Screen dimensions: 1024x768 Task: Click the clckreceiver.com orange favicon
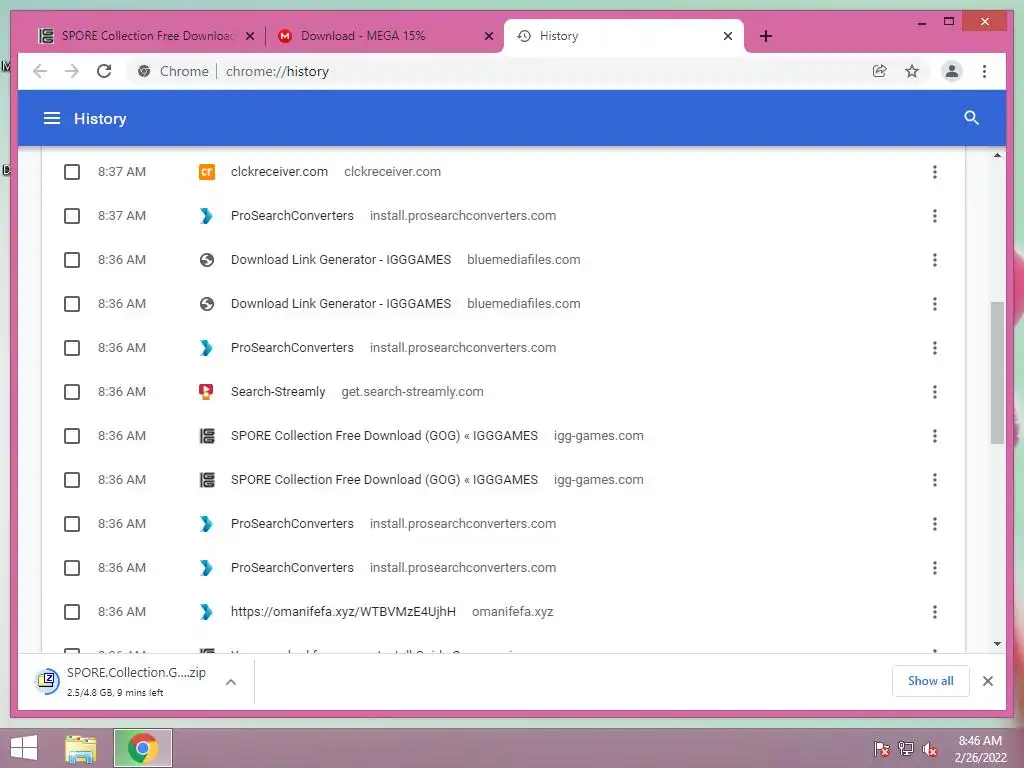point(206,172)
